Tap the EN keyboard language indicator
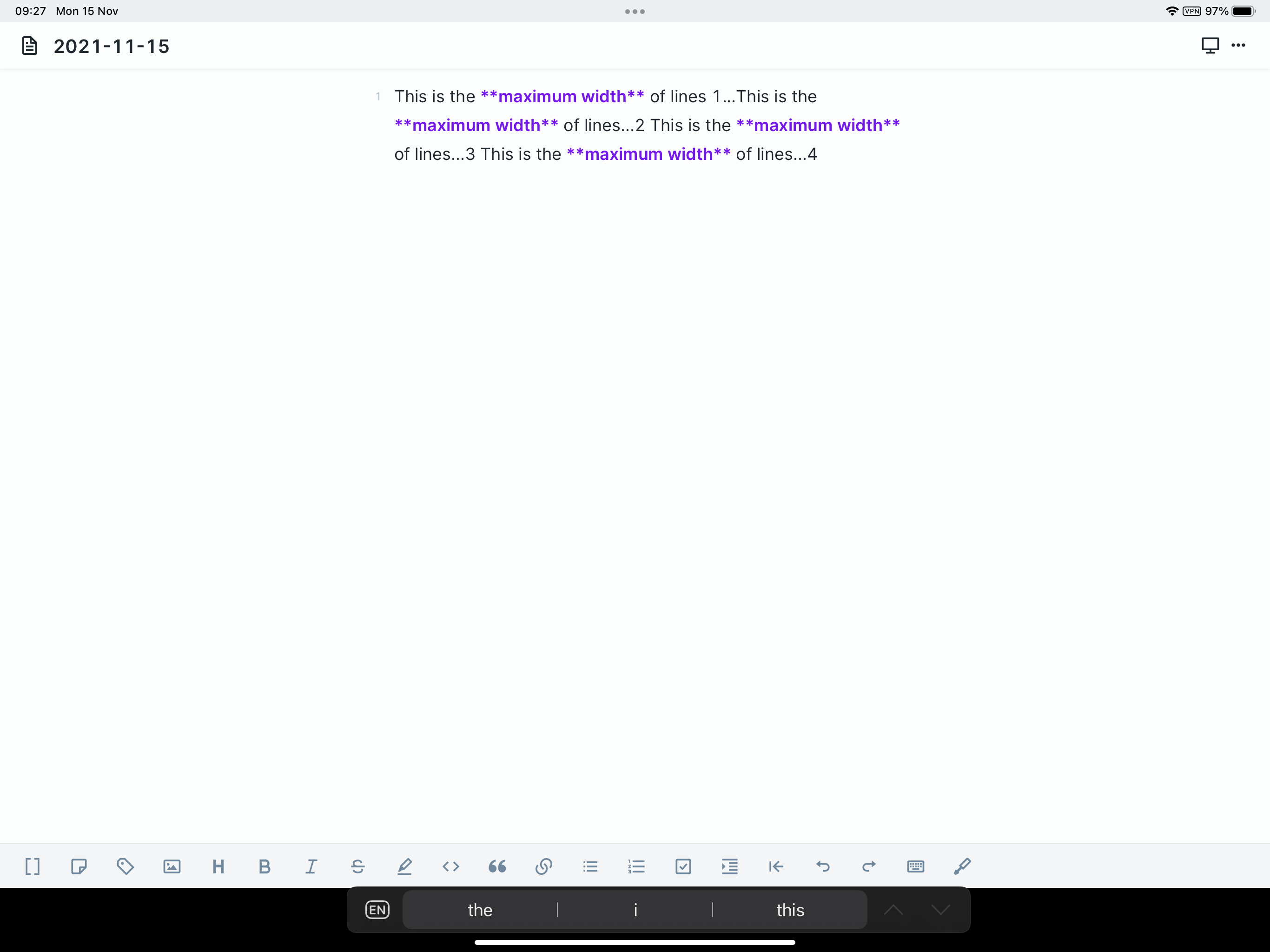 pos(377,910)
